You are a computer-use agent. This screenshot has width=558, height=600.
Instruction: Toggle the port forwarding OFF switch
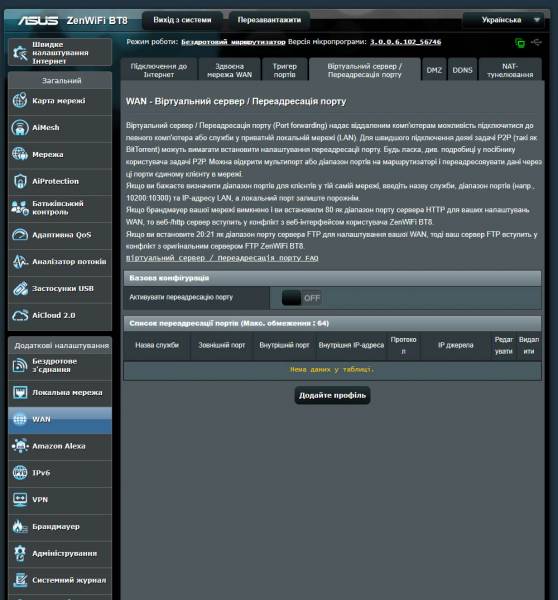tap(301, 298)
